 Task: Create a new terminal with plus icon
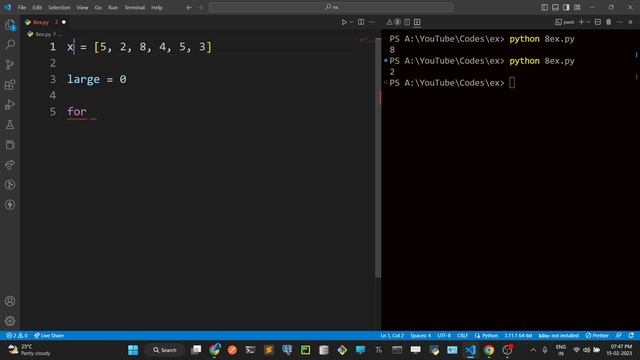582,22
